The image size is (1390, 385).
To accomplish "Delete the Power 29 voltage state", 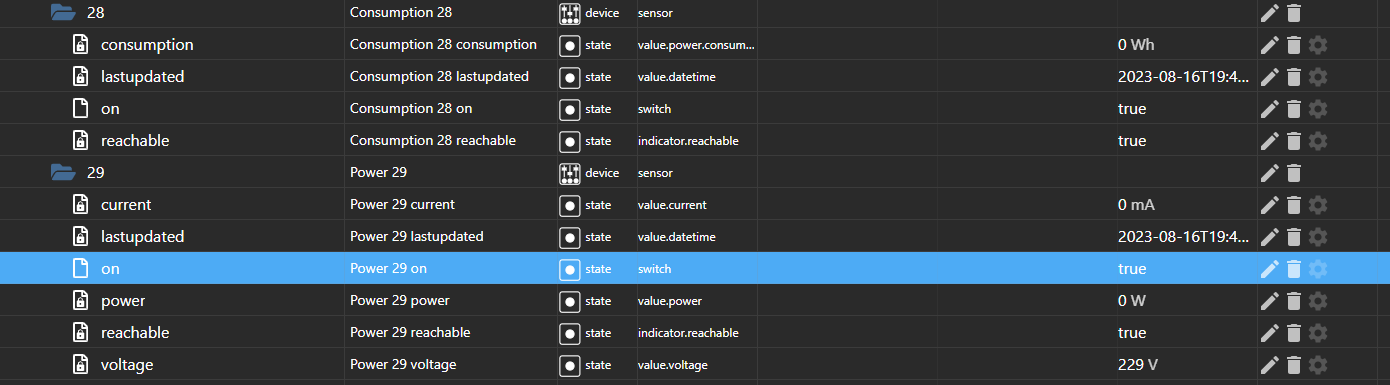I will (x=1294, y=365).
